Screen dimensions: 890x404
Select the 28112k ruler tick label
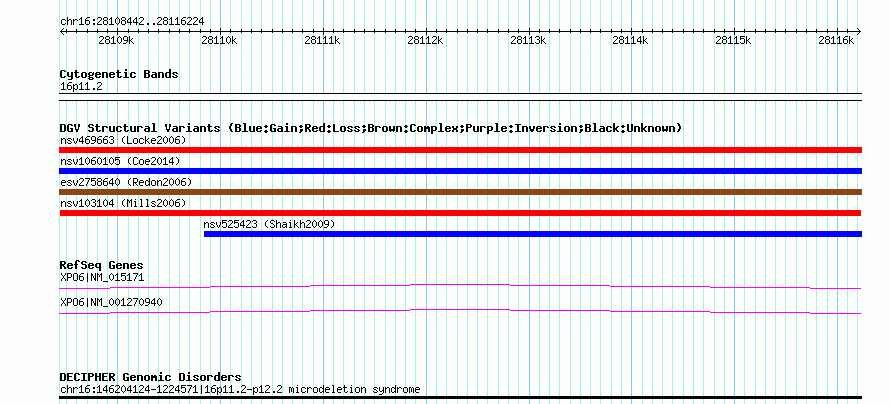click(425, 40)
